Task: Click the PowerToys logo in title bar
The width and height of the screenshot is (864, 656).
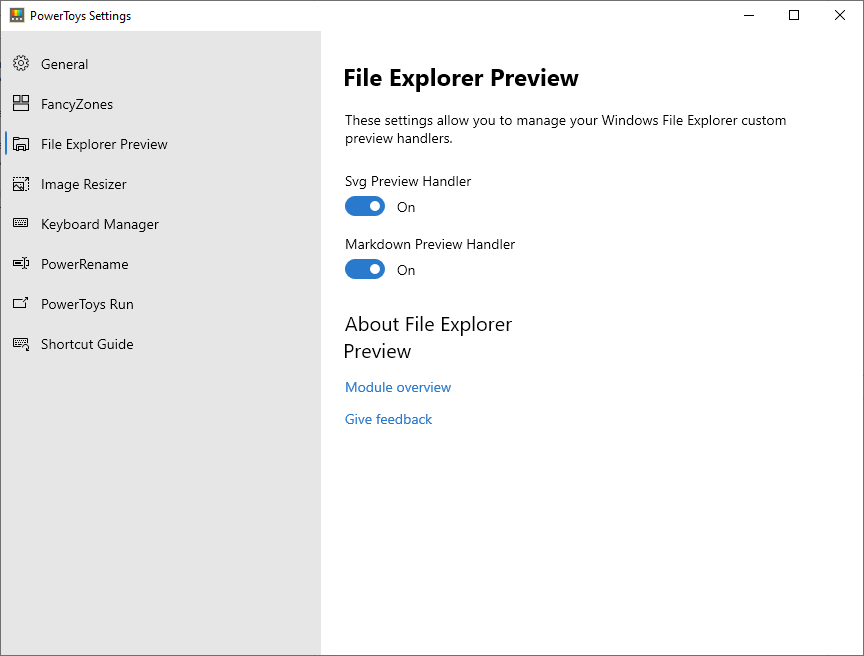Action: pyautogui.click(x=17, y=15)
